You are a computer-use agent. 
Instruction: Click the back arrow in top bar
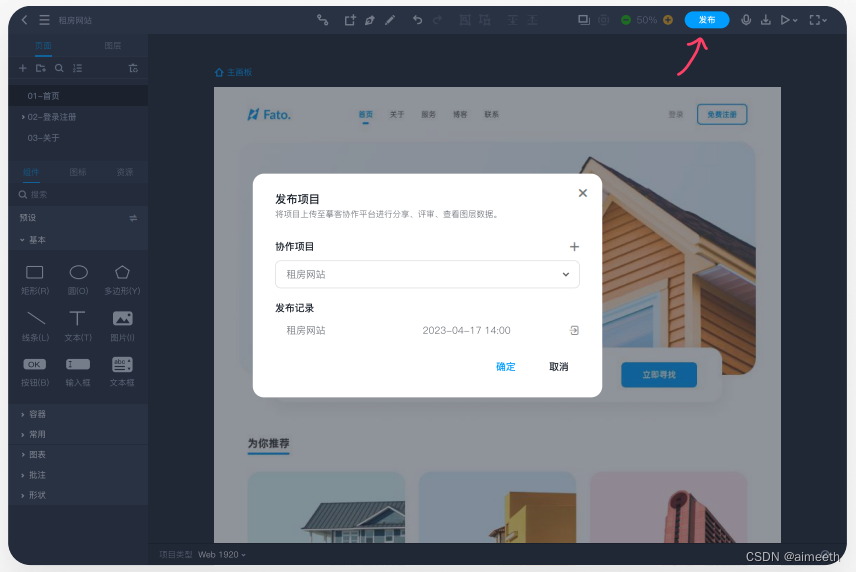pos(24,20)
